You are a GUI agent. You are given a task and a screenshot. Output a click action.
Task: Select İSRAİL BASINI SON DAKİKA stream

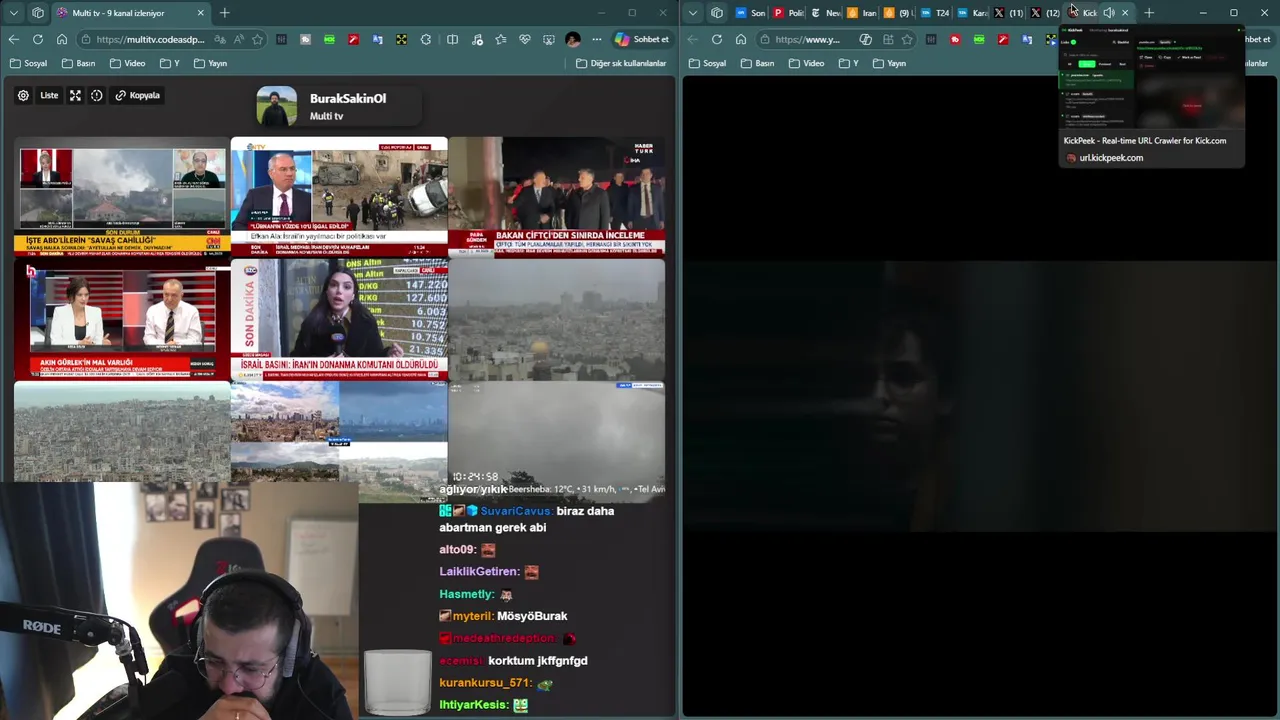tap(339, 318)
